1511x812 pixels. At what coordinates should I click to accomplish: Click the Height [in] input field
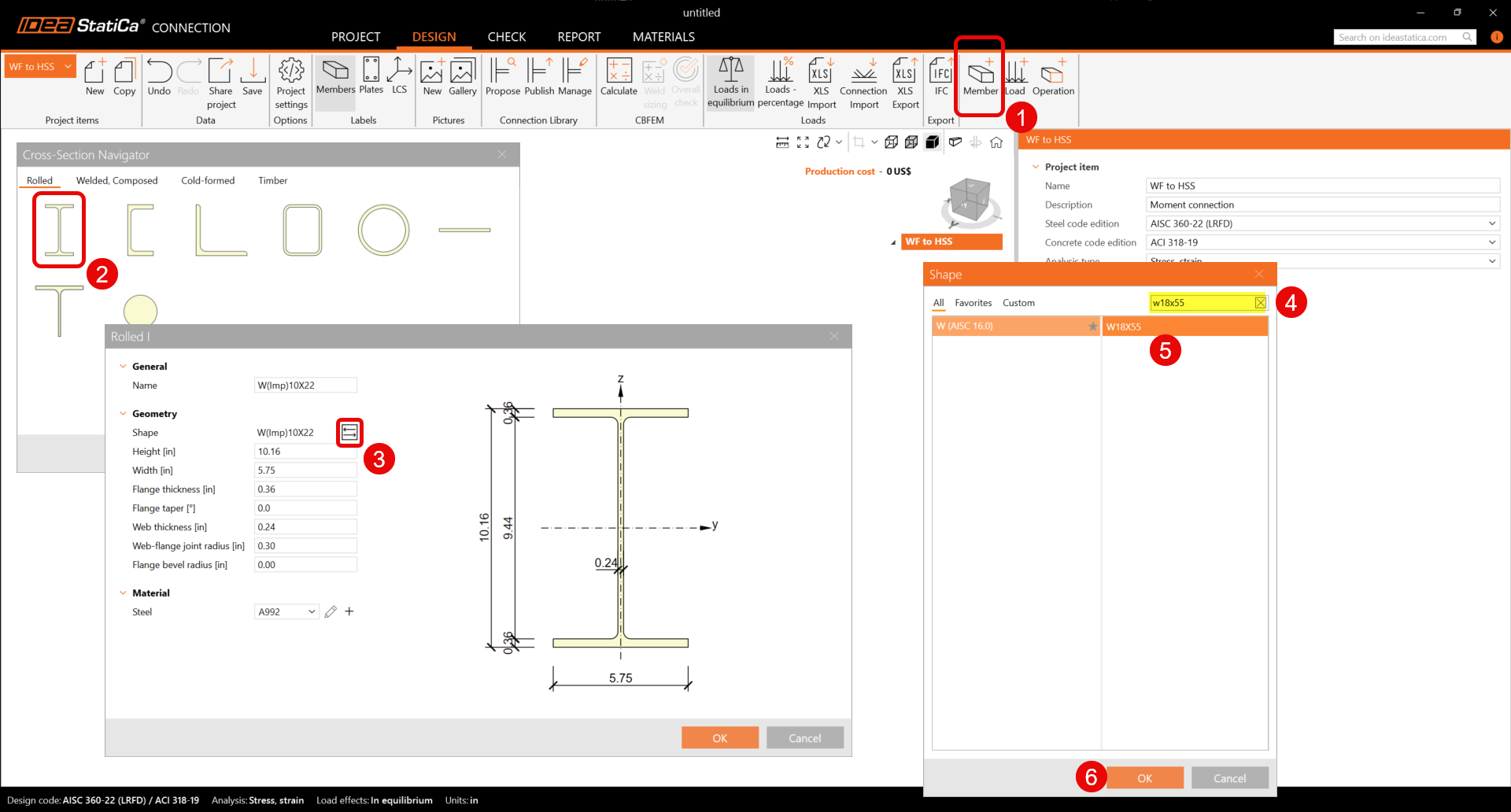tap(305, 452)
